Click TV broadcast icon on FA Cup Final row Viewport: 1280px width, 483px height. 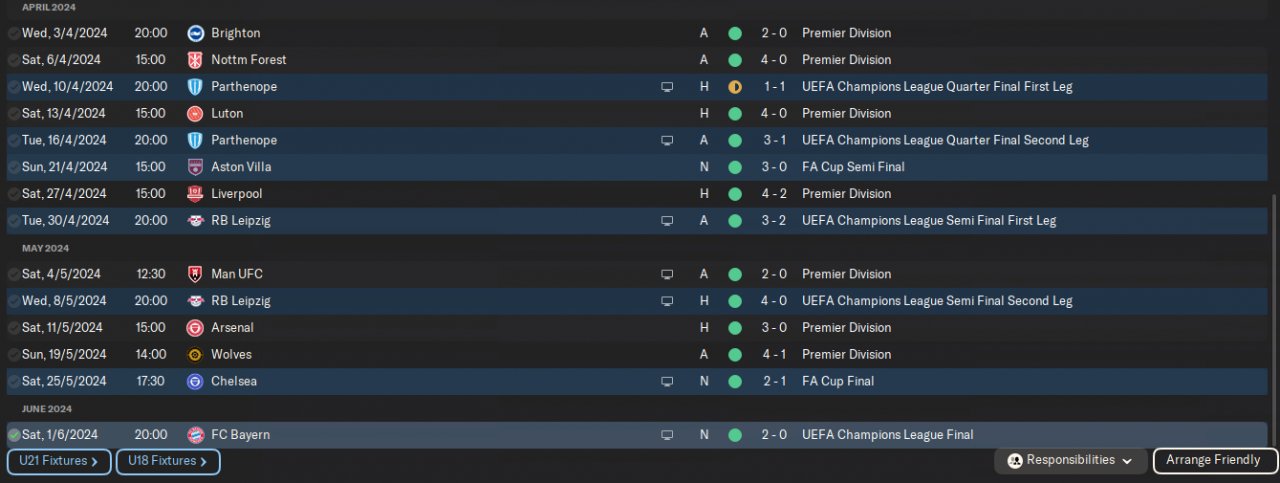tap(667, 381)
